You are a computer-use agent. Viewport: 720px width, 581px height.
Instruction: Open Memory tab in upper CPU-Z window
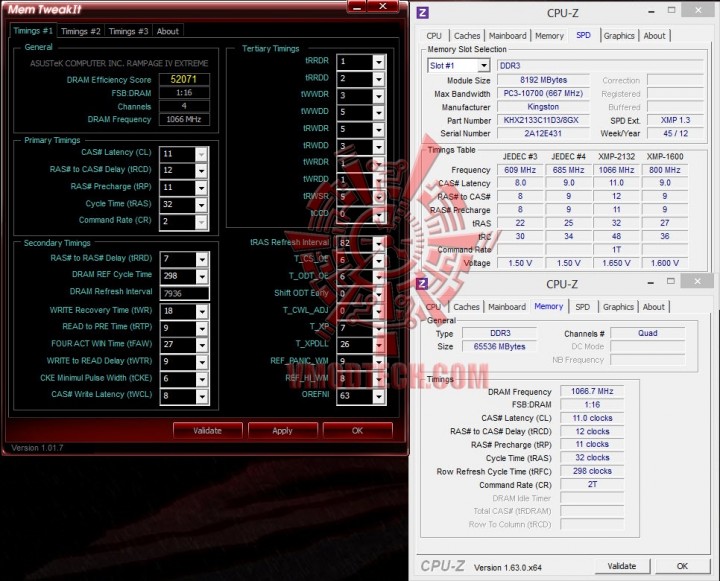tap(549, 36)
